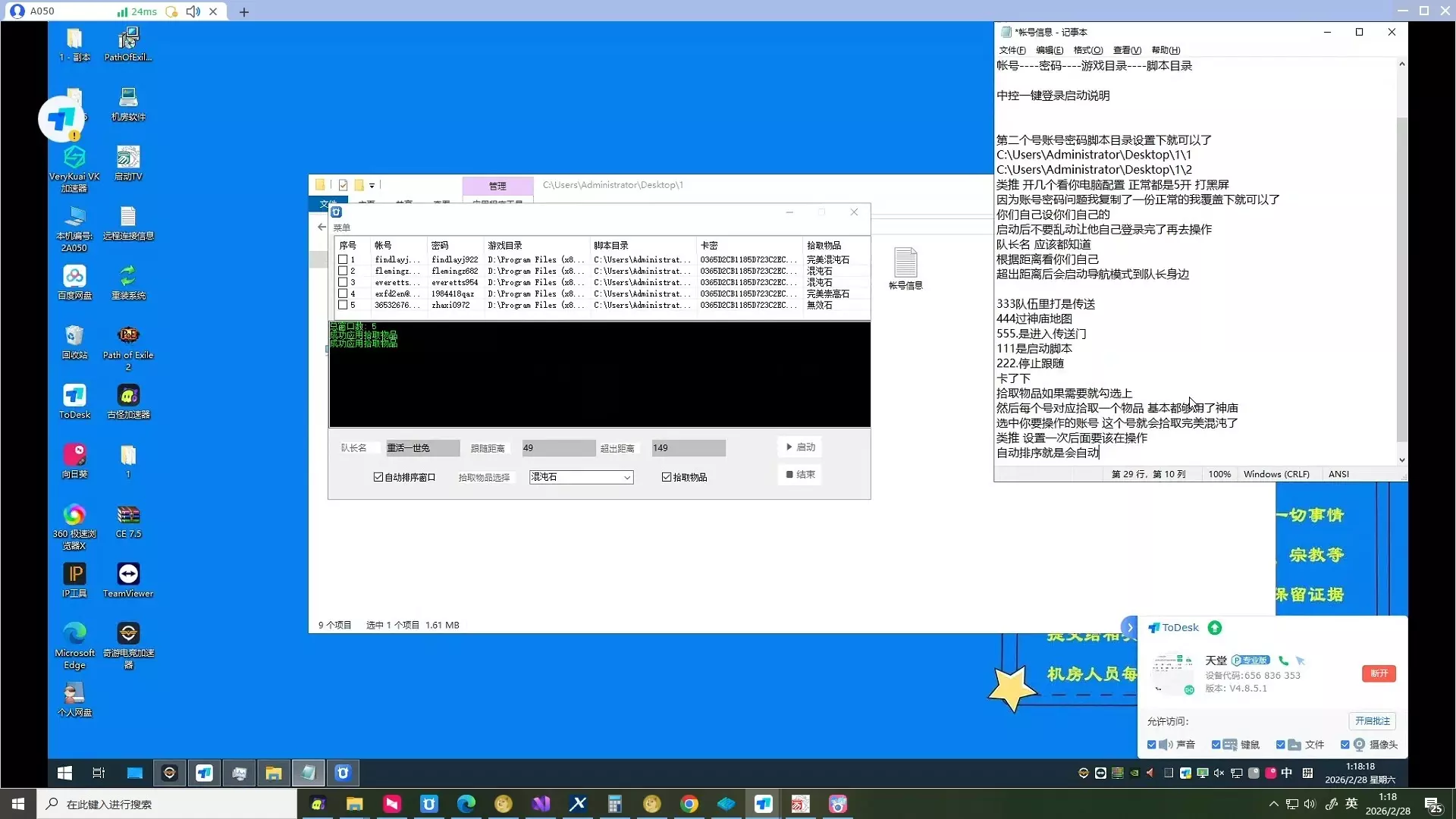Image resolution: width=1456 pixels, height=819 pixels.
Task: Uncheck the 拾取物品 checkbox
Action: (x=667, y=477)
